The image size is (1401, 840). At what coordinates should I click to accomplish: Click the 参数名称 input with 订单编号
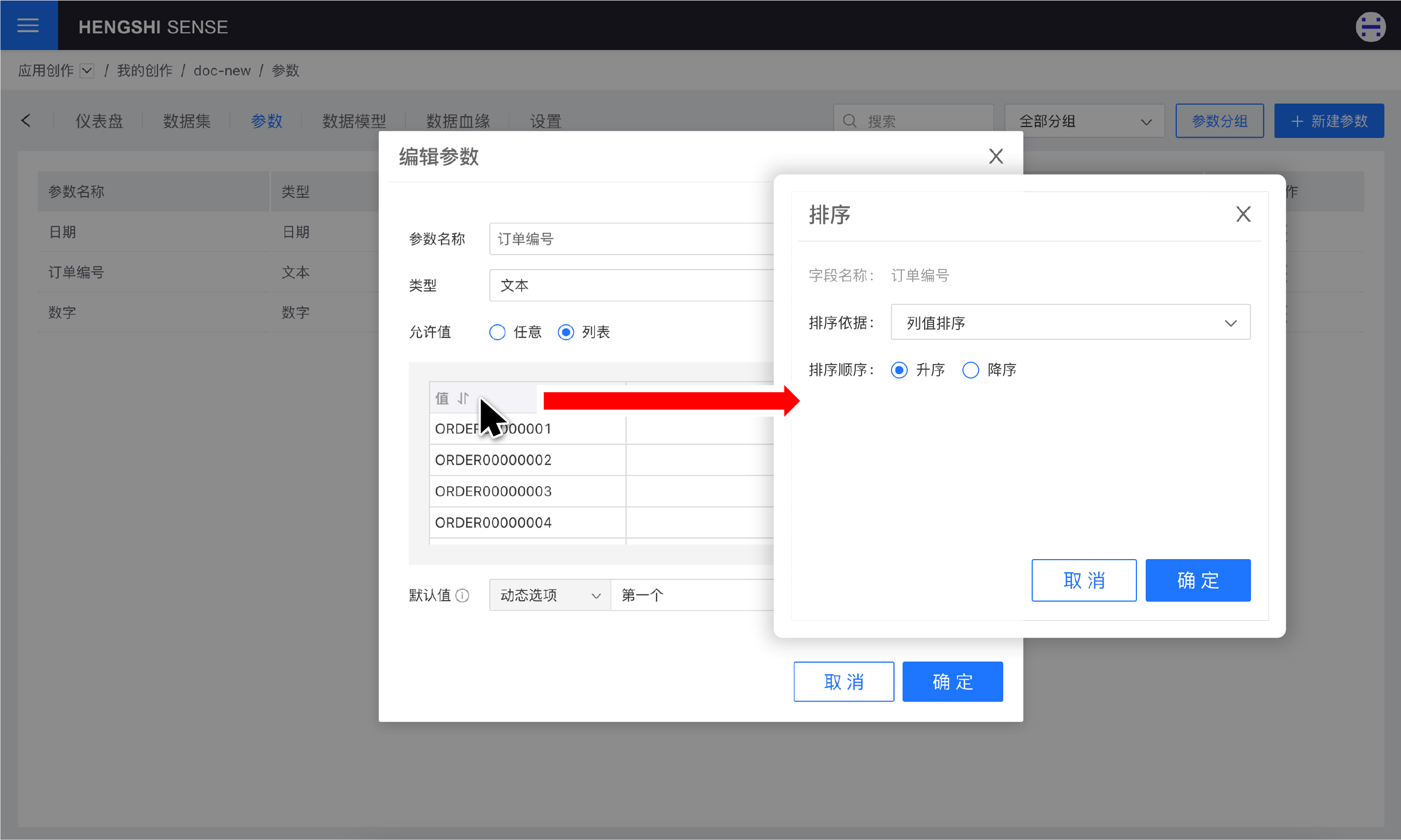(x=631, y=239)
